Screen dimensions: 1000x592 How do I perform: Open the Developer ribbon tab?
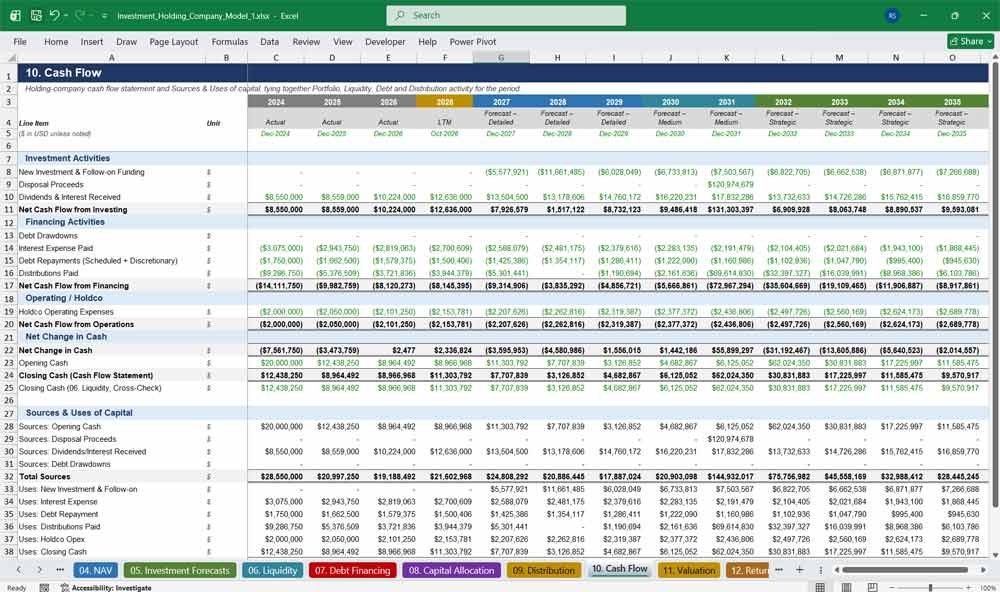tap(385, 41)
